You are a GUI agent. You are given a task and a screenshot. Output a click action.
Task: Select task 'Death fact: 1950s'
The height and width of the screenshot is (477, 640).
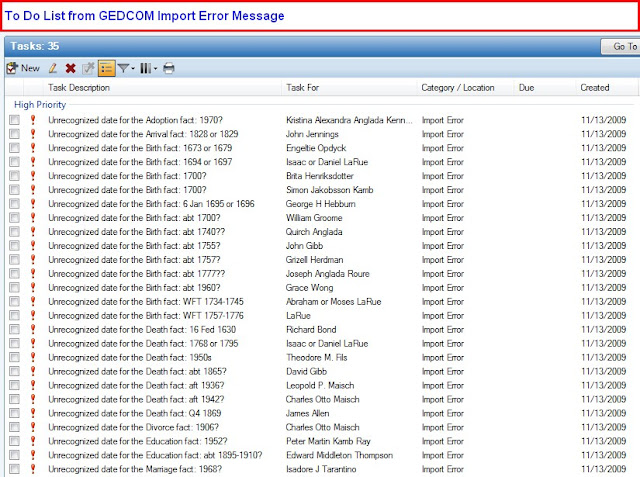coord(129,357)
